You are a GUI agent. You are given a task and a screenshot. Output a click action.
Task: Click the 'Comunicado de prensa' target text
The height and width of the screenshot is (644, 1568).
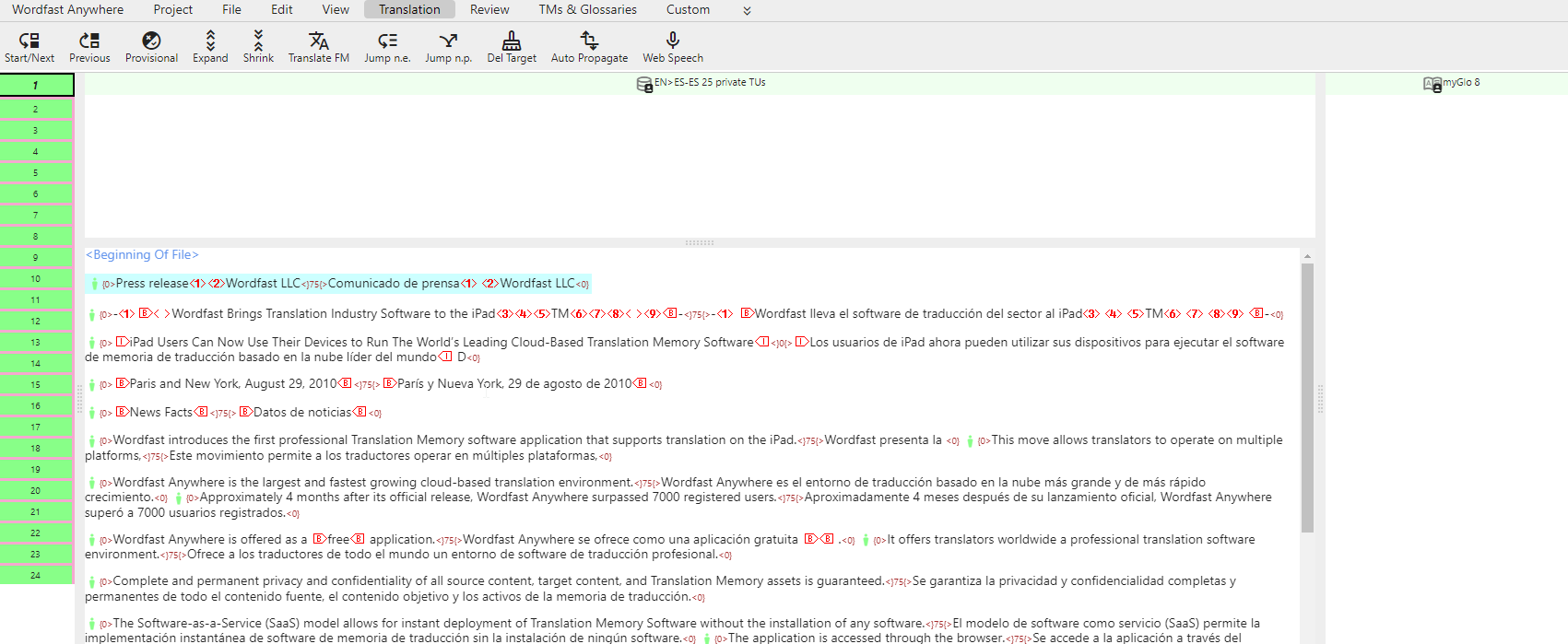[394, 283]
